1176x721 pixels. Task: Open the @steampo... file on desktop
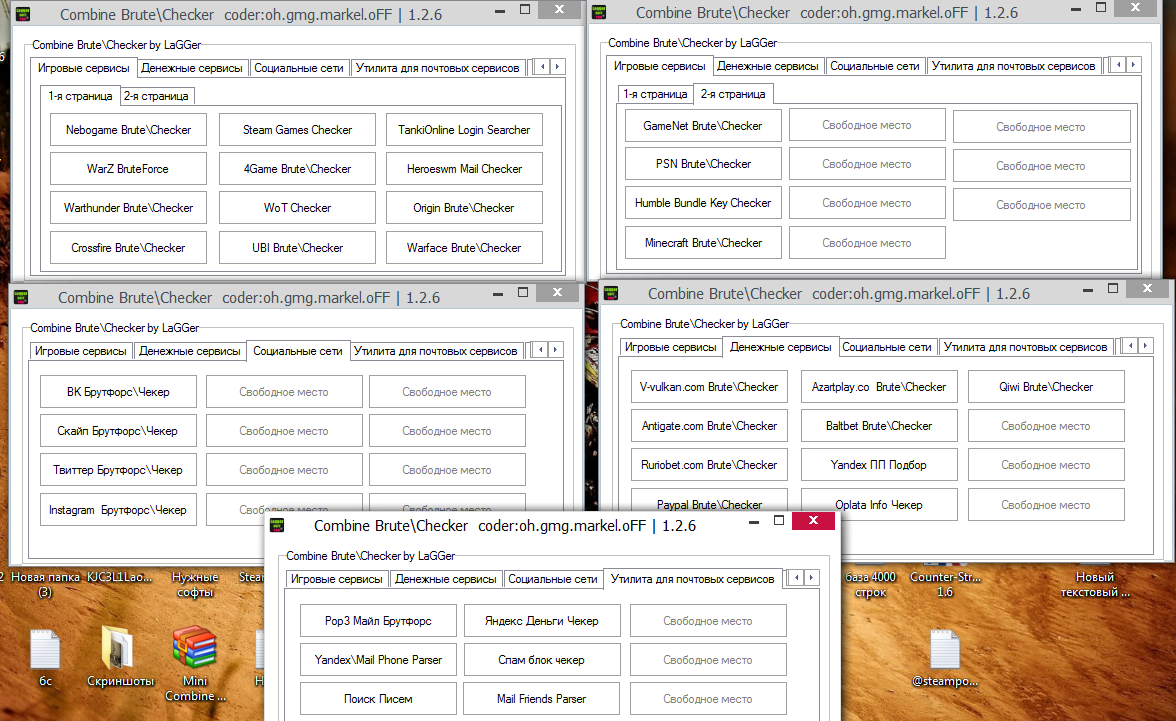click(944, 649)
